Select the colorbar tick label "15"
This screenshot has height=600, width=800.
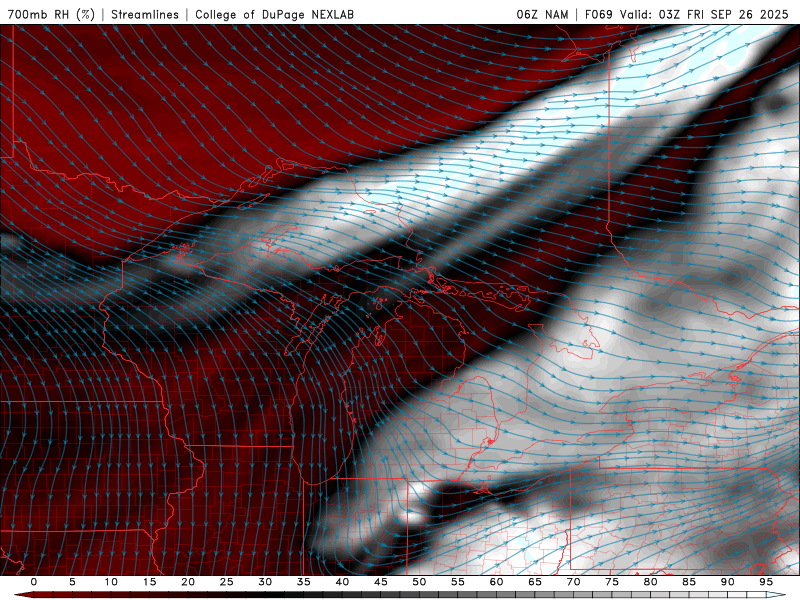[x=149, y=582]
